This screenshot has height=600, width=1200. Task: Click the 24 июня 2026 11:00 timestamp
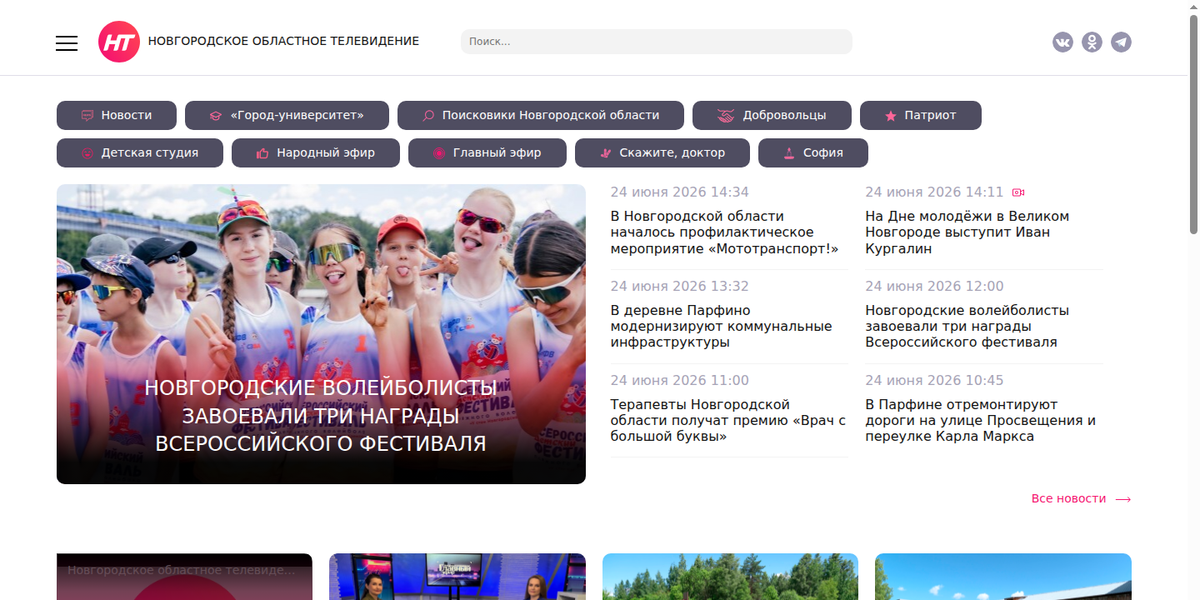click(680, 380)
